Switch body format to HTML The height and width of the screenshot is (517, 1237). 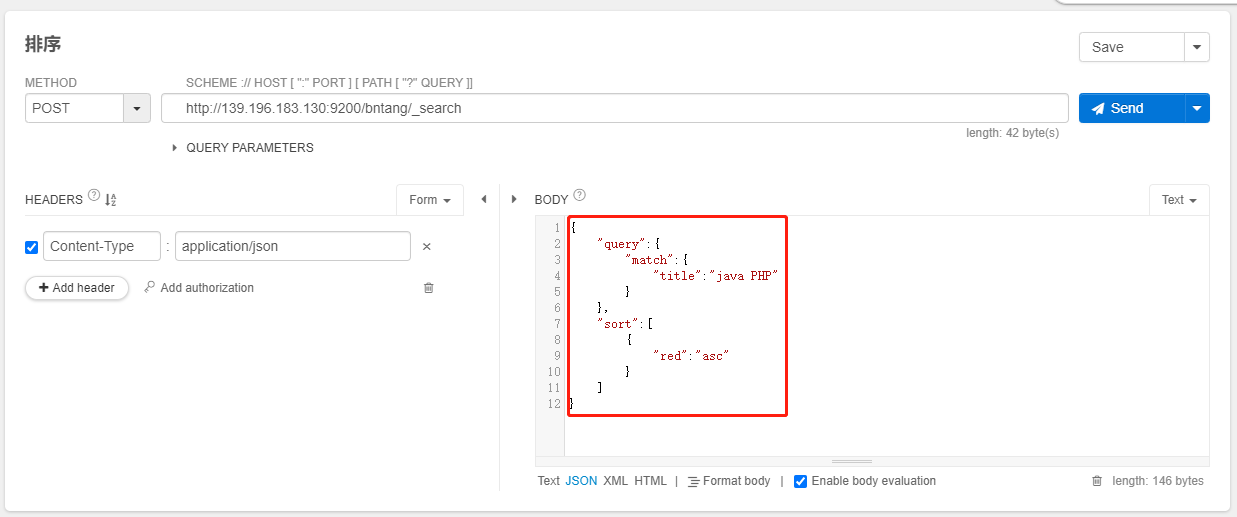tap(650, 481)
